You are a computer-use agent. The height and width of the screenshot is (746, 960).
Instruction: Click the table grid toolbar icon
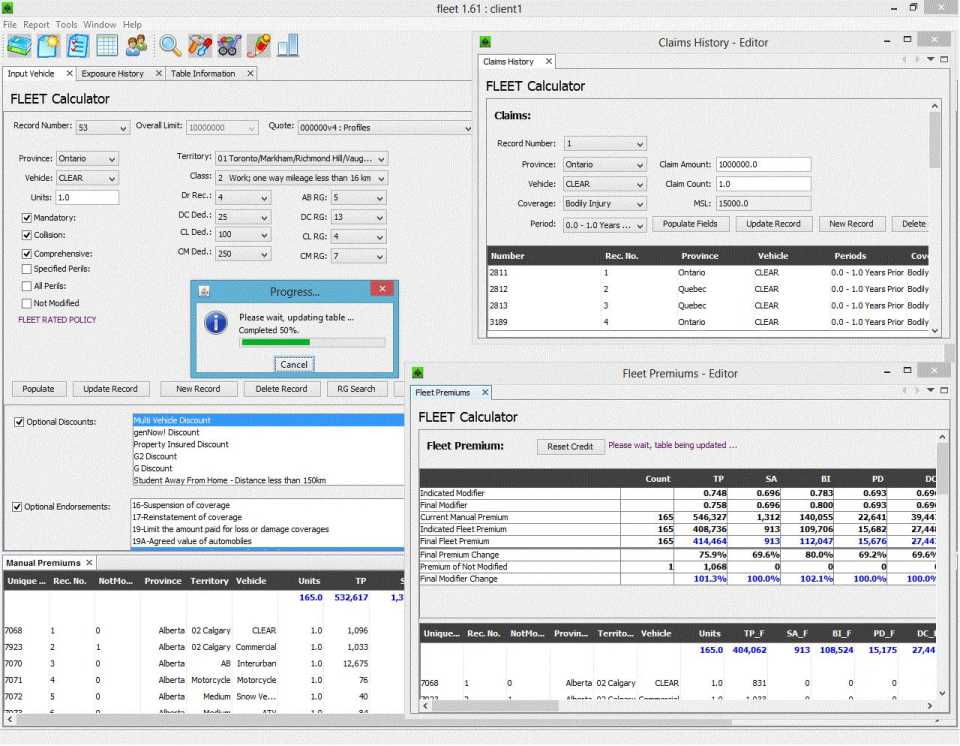pos(107,46)
